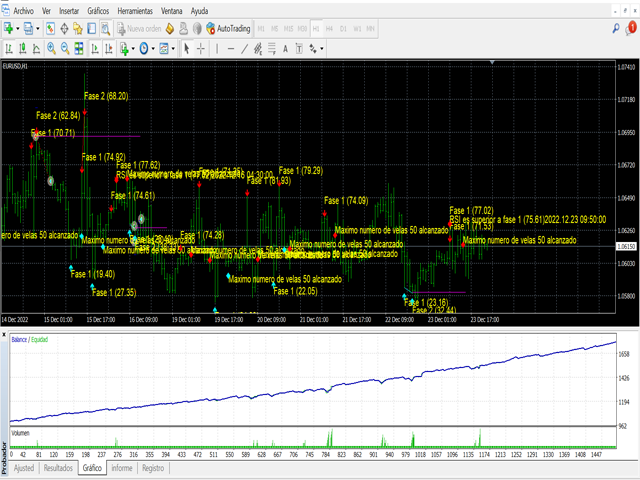This screenshot has width=640, height=480.
Task: Toggle the Strategy Tester magnifier icon
Action: (105, 29)
